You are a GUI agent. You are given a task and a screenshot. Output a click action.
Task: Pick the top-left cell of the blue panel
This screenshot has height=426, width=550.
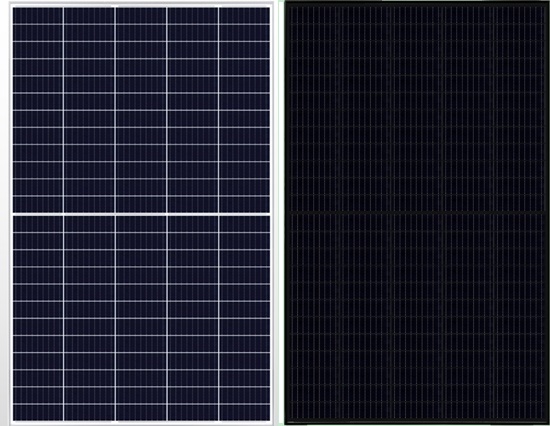point(38,15)
